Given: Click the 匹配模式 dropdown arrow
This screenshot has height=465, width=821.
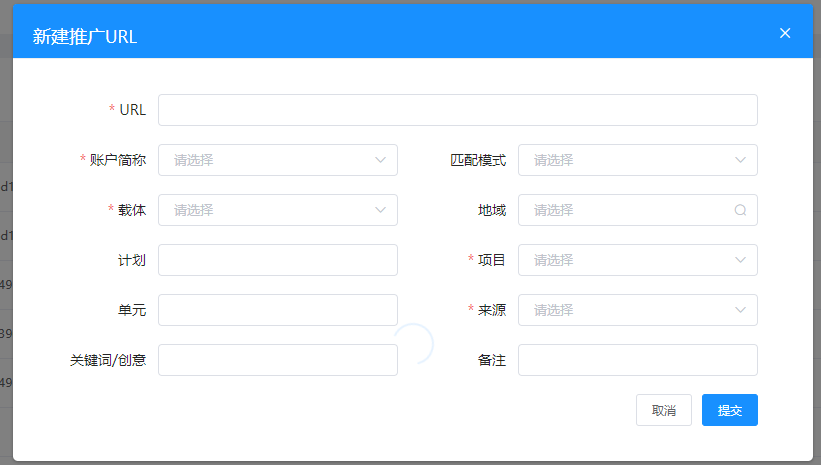Looking at the screenshot, I should click(x=740, y=160).
